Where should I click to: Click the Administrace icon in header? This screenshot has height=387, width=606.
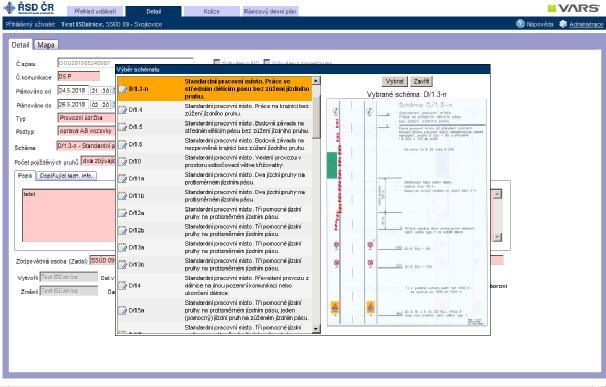tap(563, 24)
